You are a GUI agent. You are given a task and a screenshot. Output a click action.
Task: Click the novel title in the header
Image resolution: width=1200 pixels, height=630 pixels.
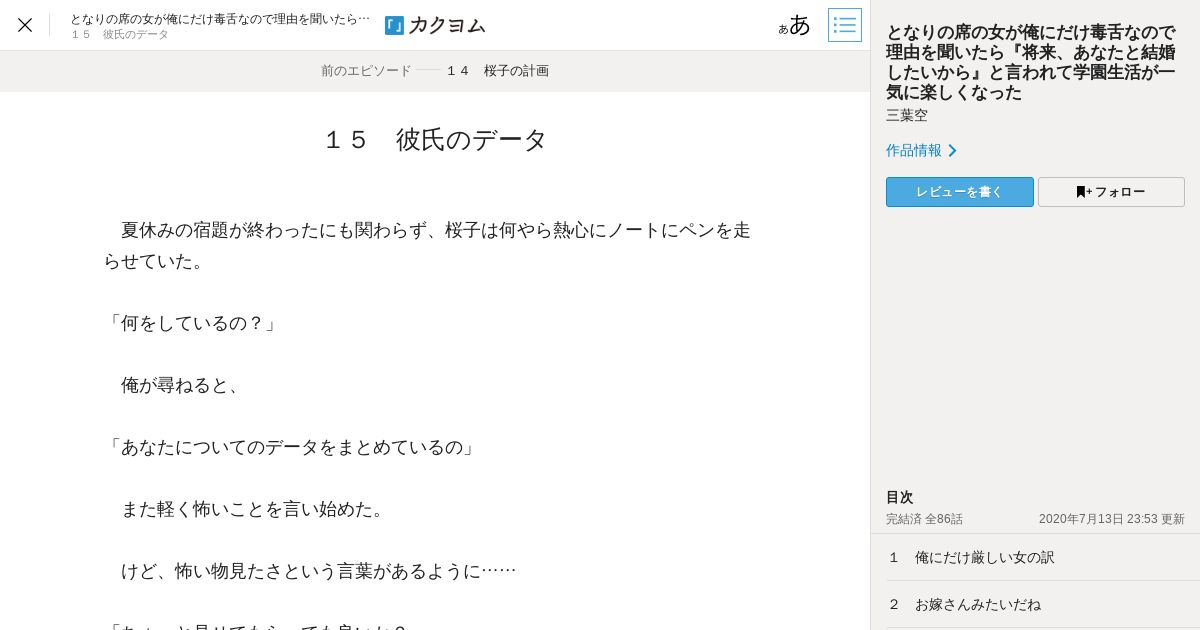(x=220, y=18)
